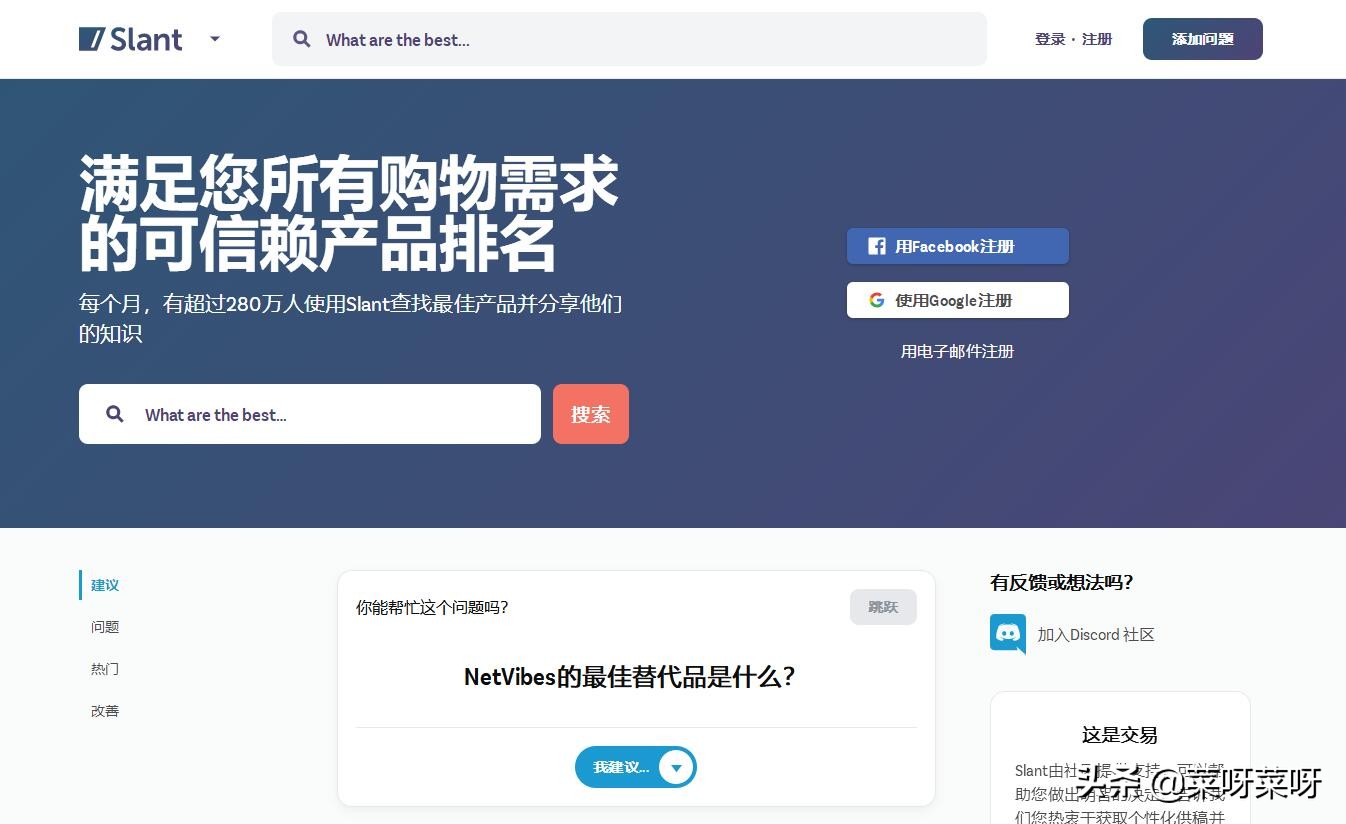The height and width of the screenshot is (824, 1346).
Task: Click the Discord icon next to 加入Discord 社区
Action: (x=1006, y=633)
